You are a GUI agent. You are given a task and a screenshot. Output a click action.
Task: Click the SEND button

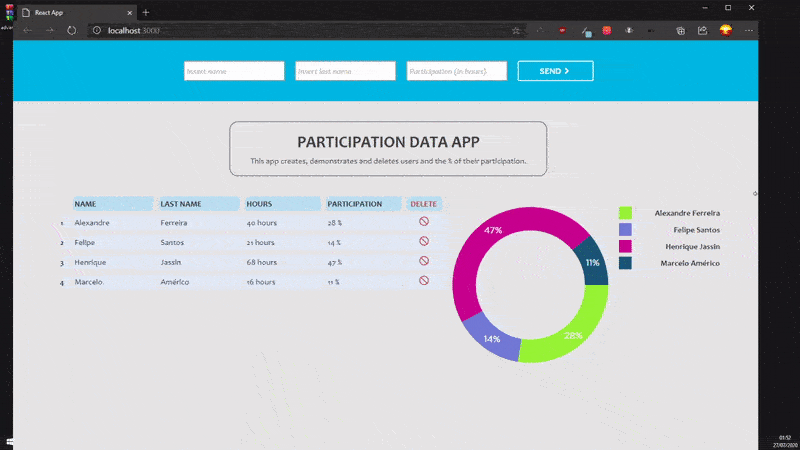(x=555, y=71)
